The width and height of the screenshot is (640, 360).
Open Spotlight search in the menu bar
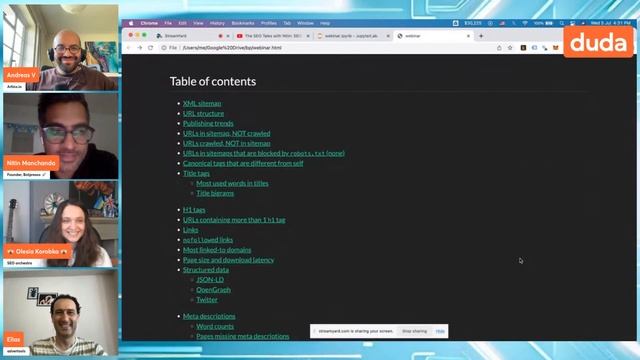(x=562, y=23)
